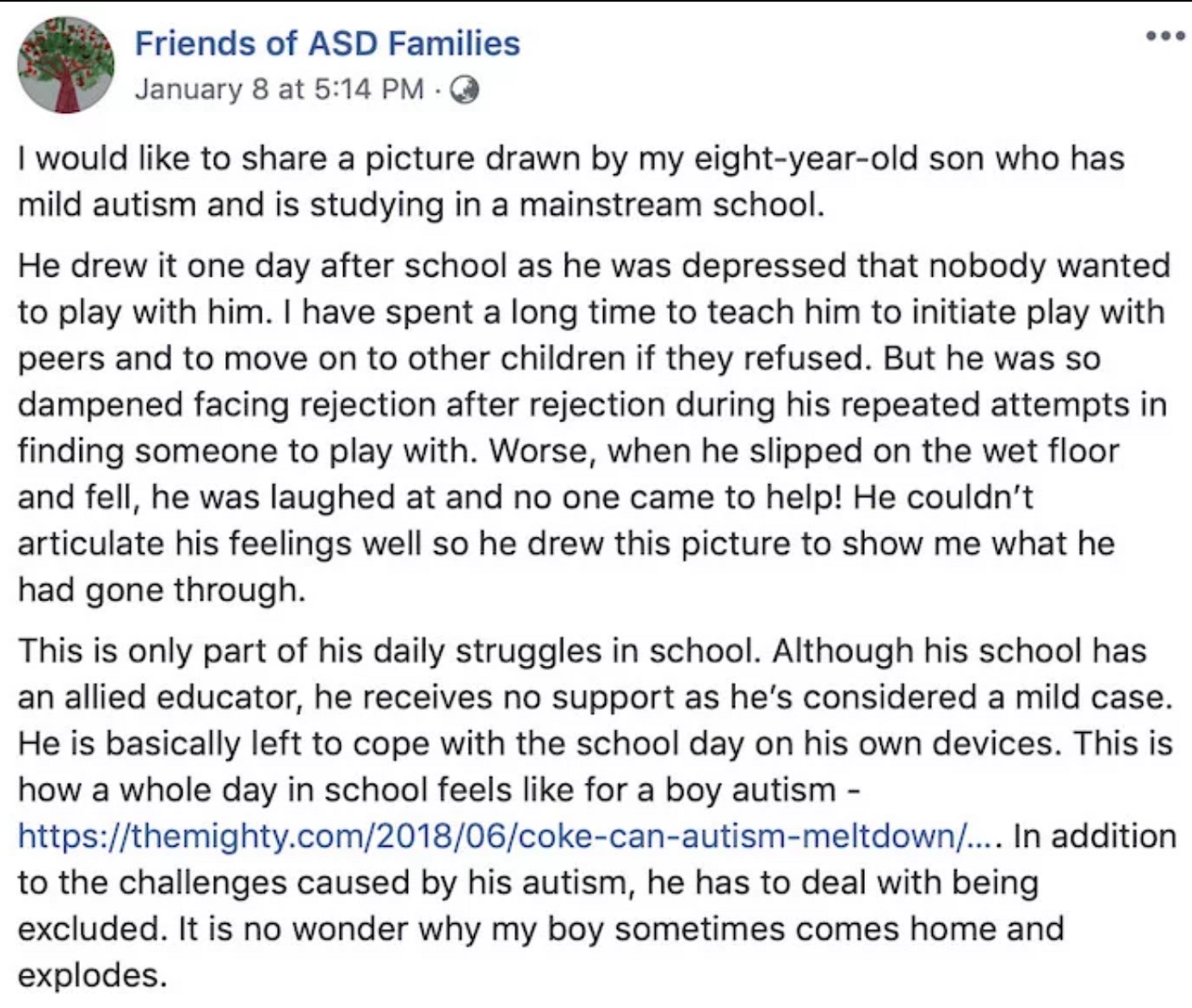Click the '5:14 PM' time text

point(369,89)
